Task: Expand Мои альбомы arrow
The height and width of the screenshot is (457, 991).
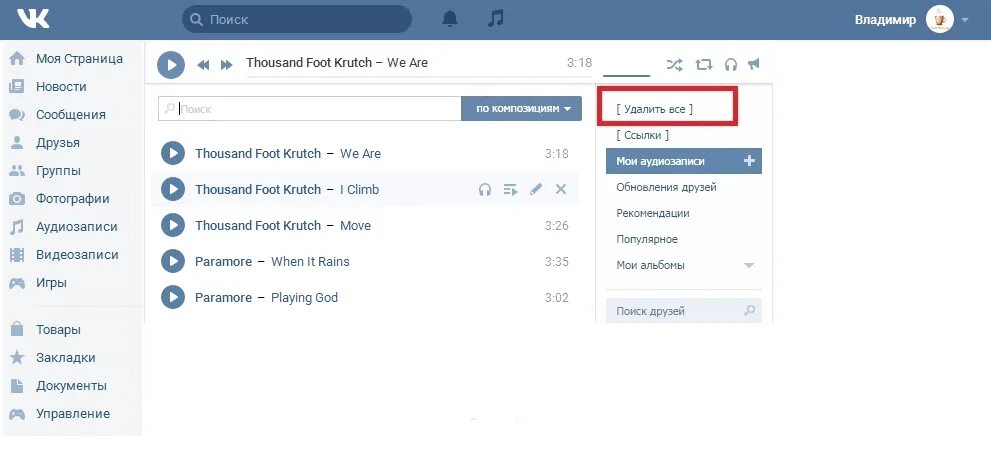Action: tap(749, 266)
